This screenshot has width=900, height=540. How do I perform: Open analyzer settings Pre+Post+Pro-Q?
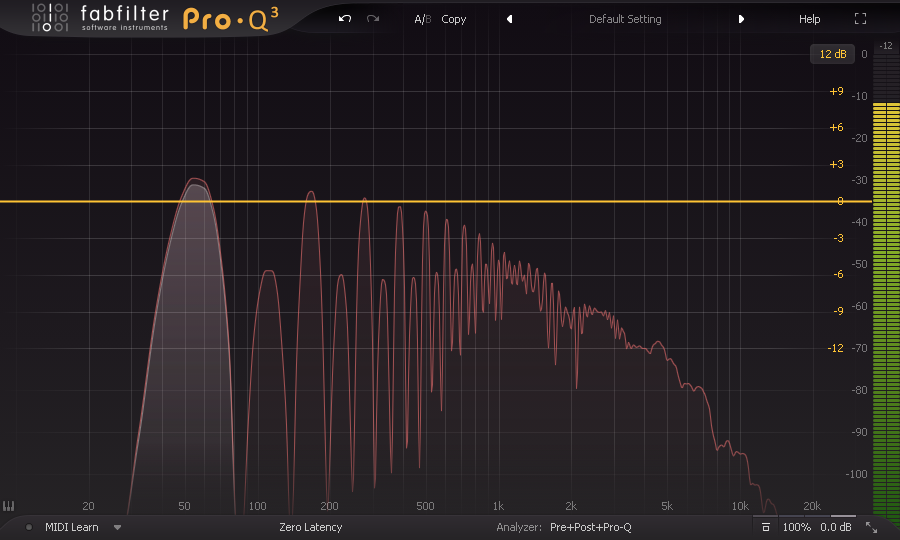click(x=591, y=527)
